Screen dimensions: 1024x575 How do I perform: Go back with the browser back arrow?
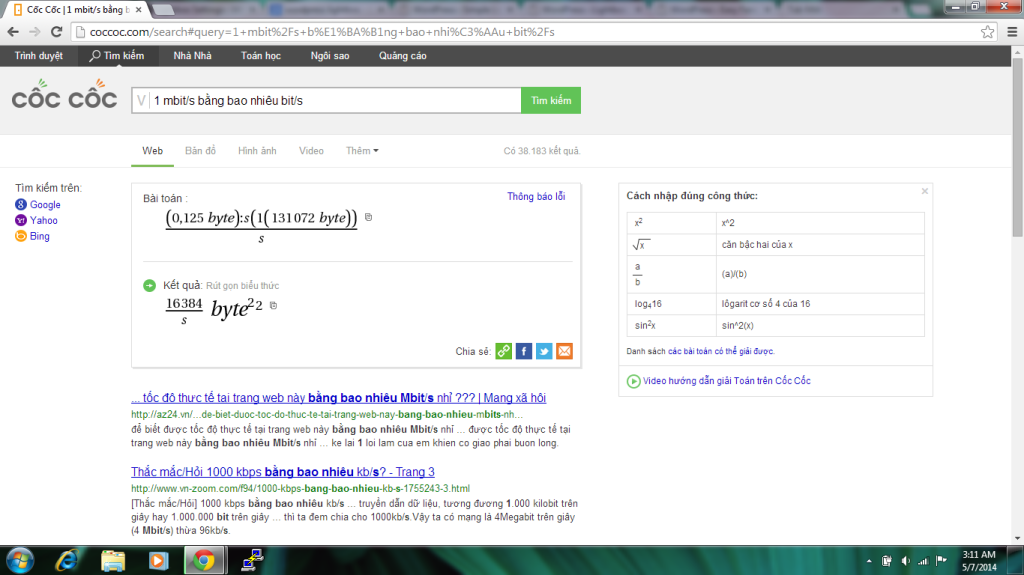coord(13,31)
